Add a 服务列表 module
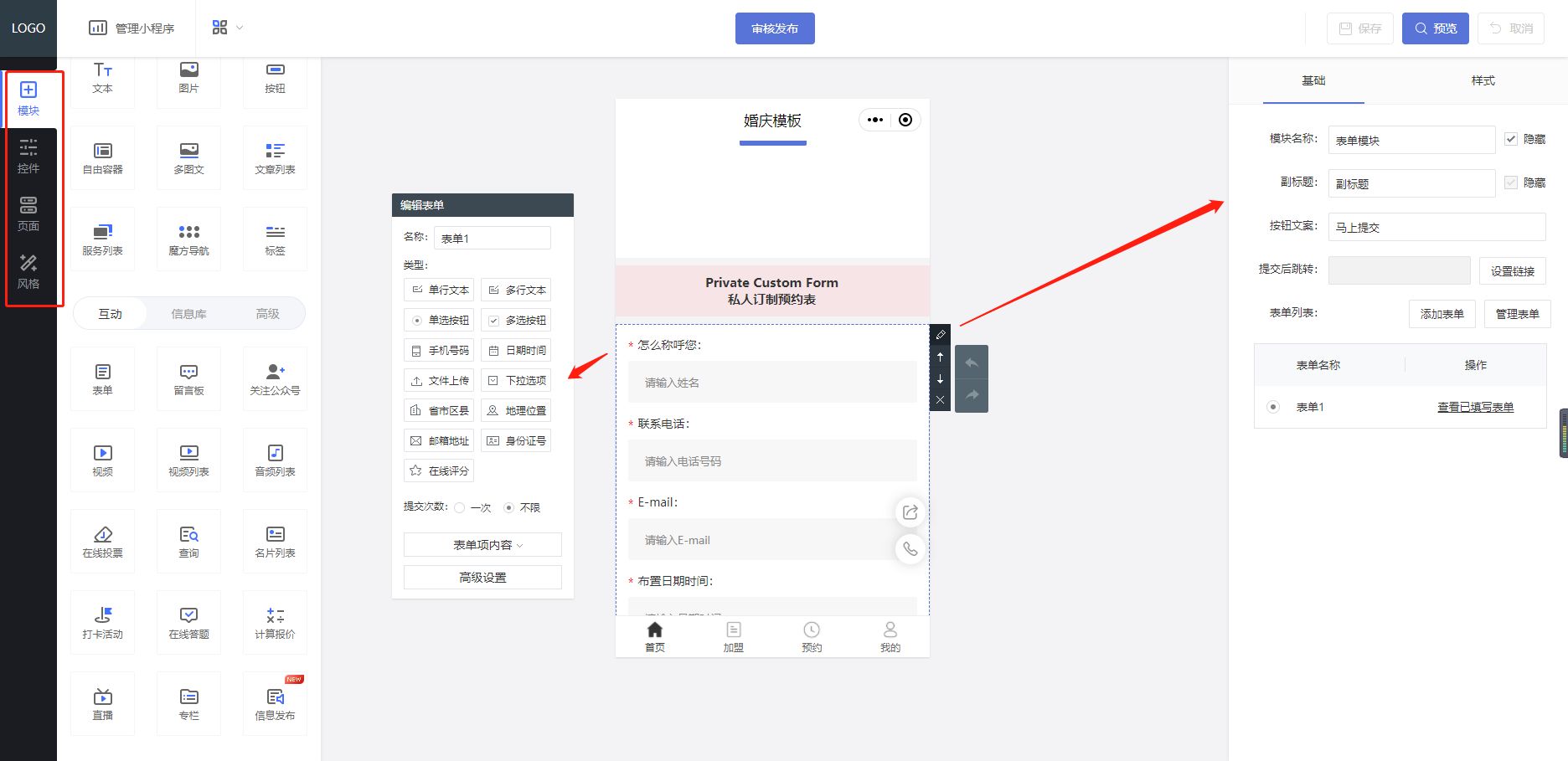1568x761 pixels. (x=102, y=239)
